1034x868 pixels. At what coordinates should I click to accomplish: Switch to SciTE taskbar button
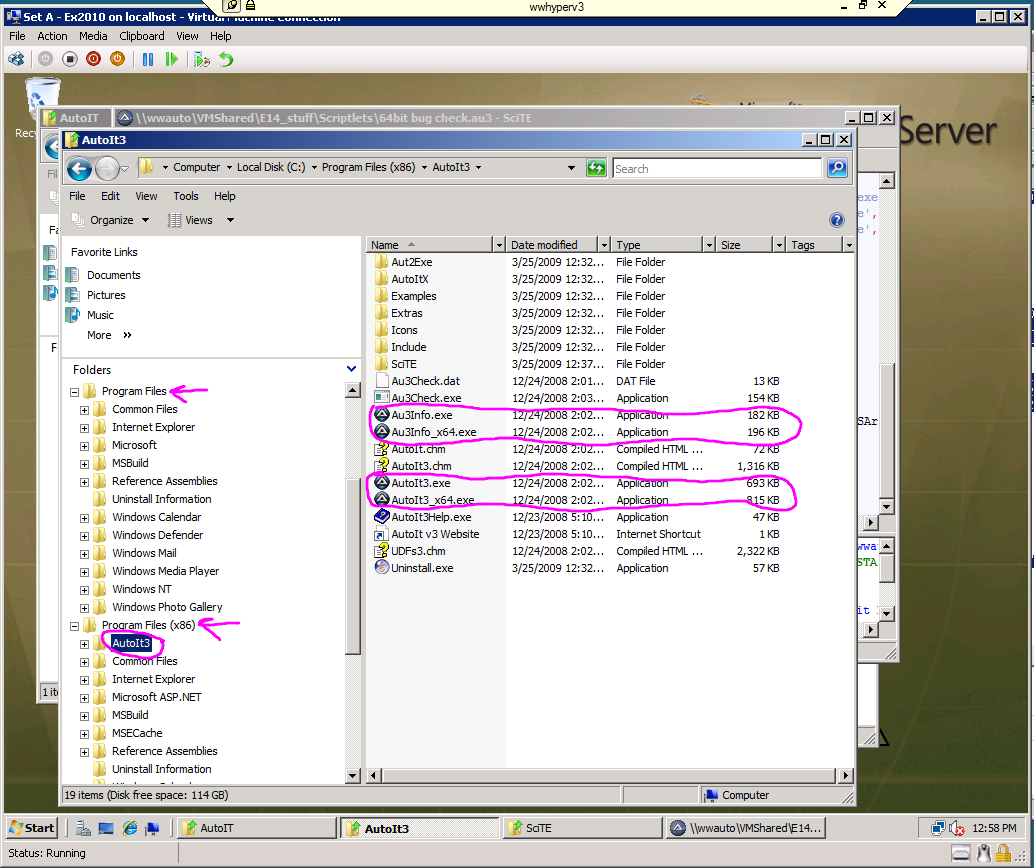pyautogui.click(x=583, y=828)
